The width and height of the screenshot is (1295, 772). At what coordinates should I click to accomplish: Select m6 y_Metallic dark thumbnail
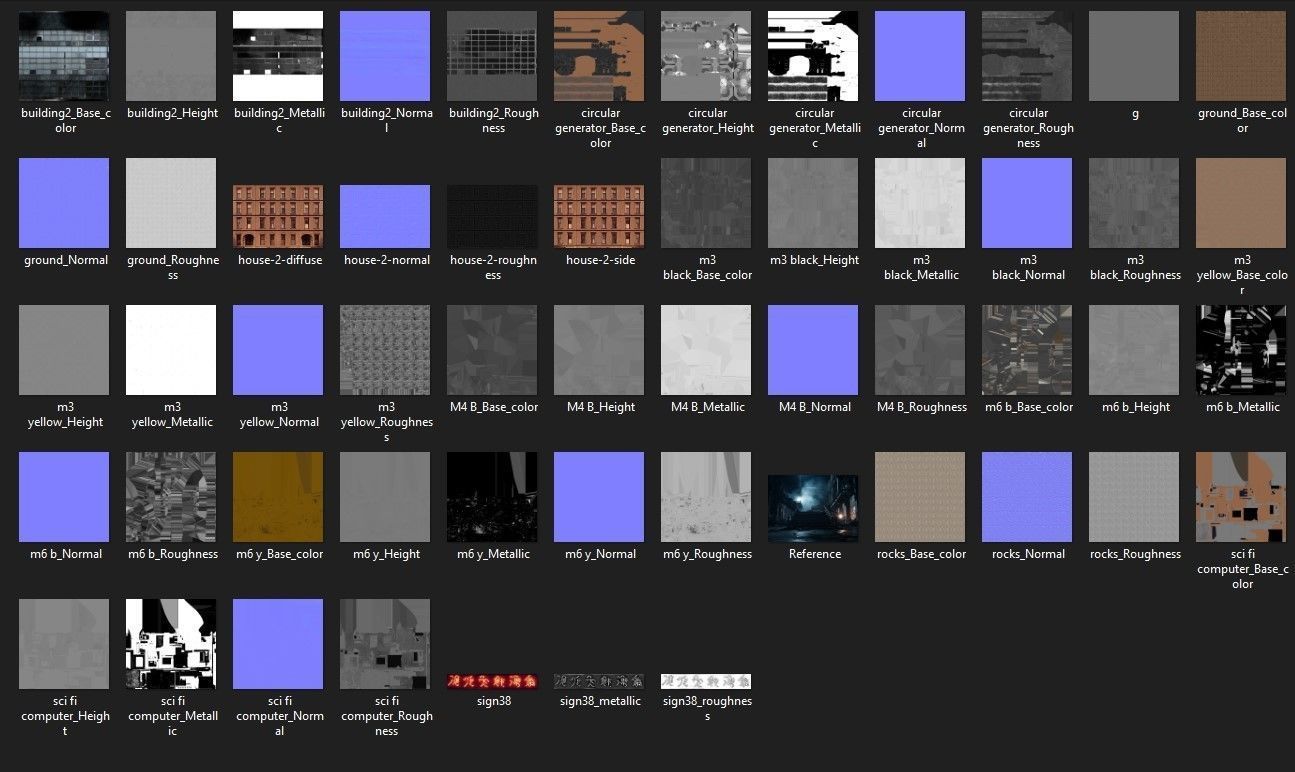pos(492,497)
